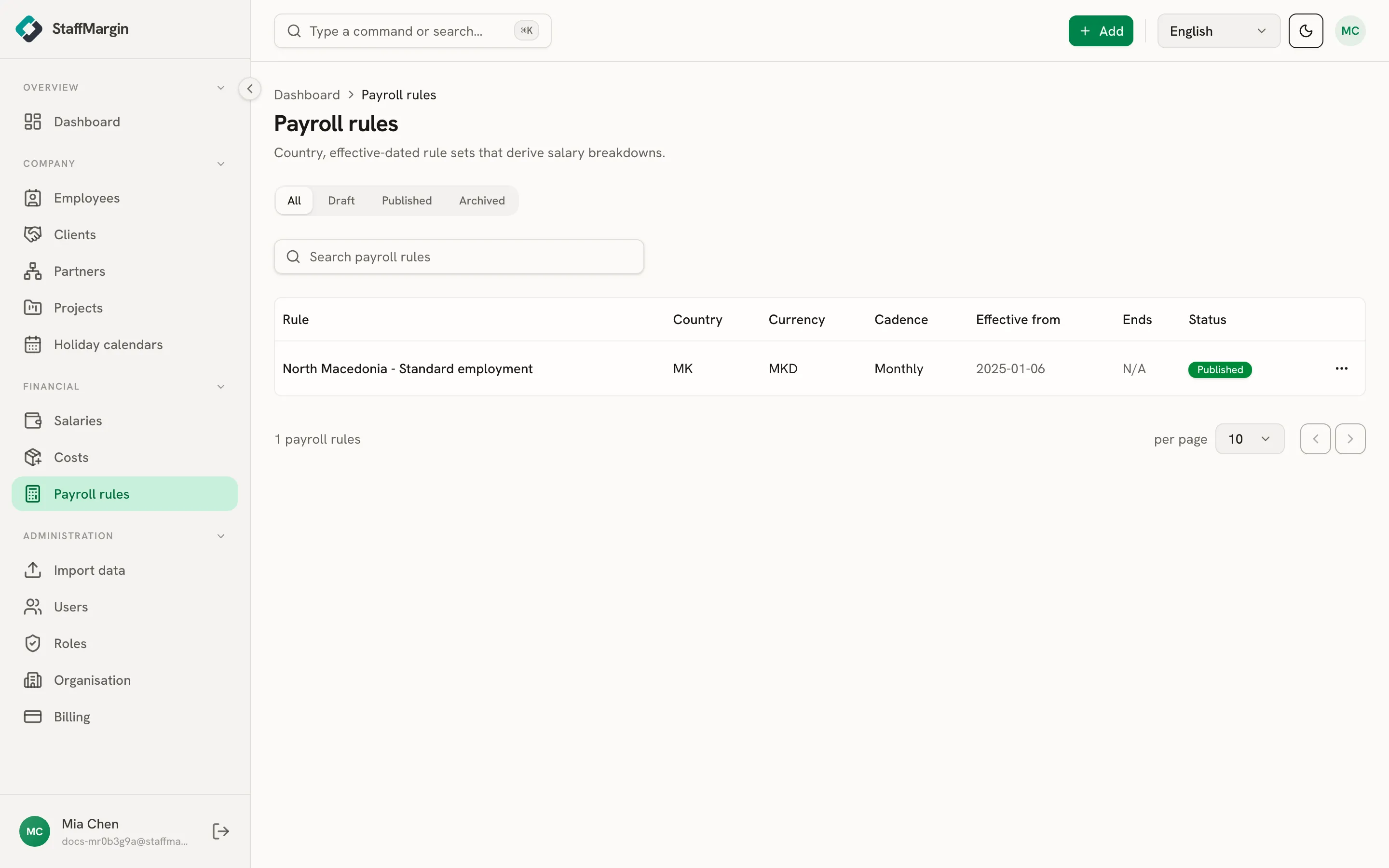Go to Users administration
Viewport: 1389px width, 868px height.
(124, 607)
